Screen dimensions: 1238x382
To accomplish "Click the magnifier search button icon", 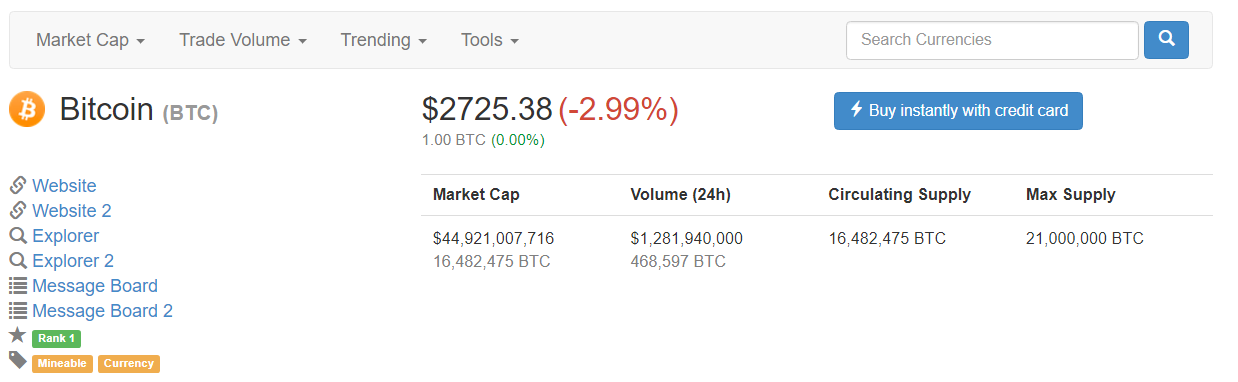I will [1166, 40].
